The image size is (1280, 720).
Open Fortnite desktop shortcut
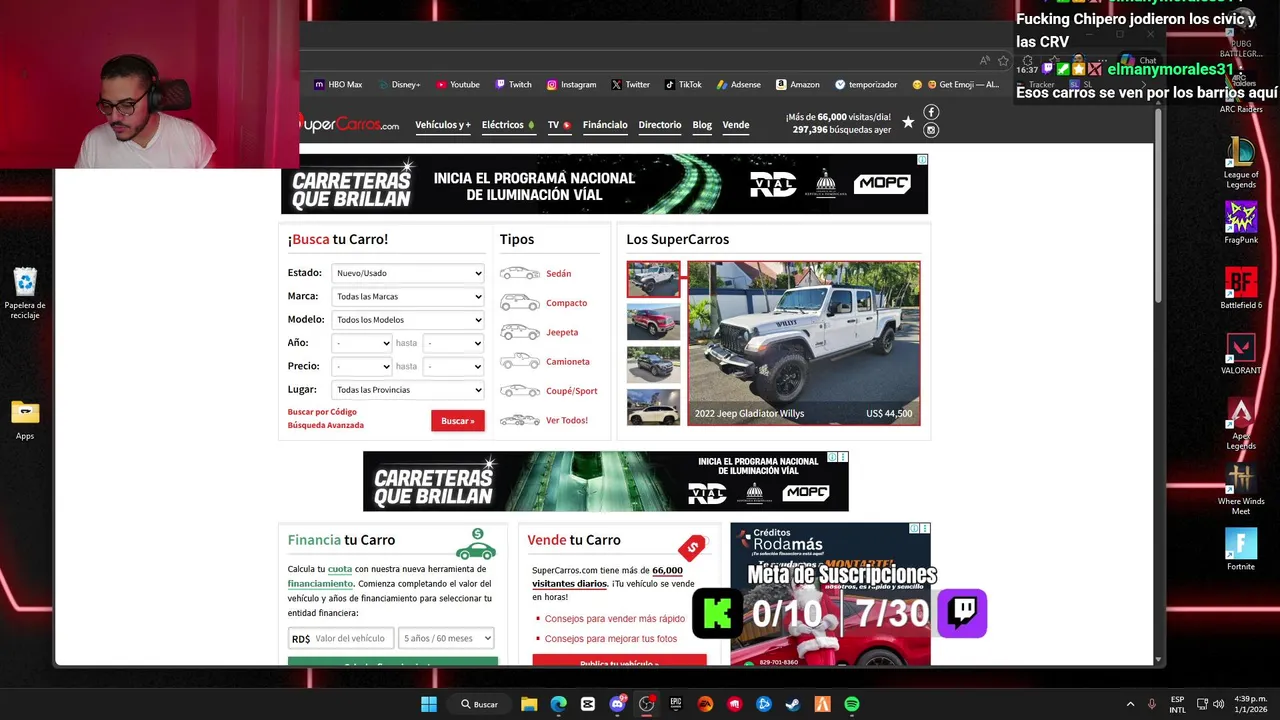(x=1241, y=549)
